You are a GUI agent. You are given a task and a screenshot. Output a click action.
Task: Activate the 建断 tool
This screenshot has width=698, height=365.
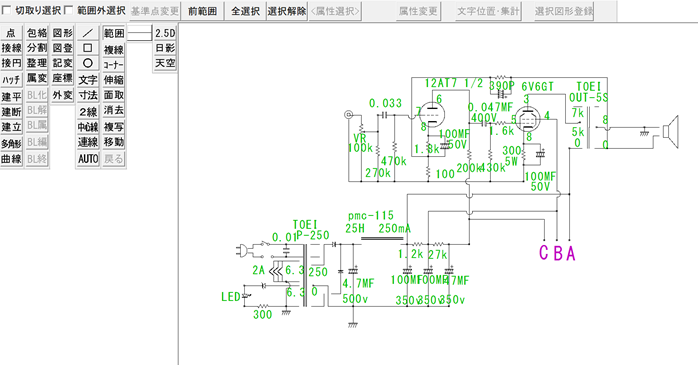[x=12, y=112]
